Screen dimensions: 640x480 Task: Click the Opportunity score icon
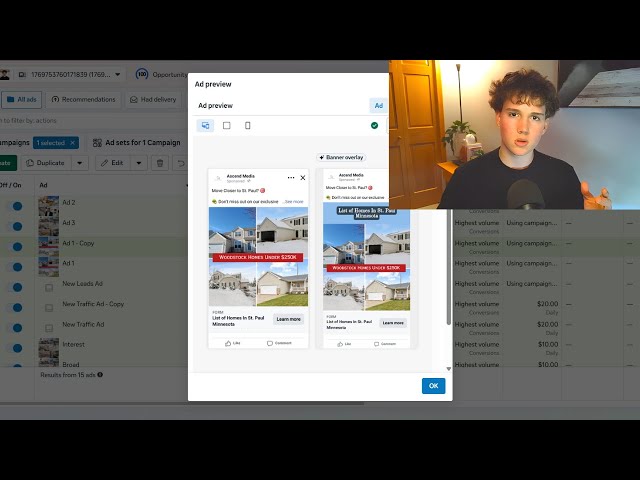pyautogui.click(x=142, y=74)
